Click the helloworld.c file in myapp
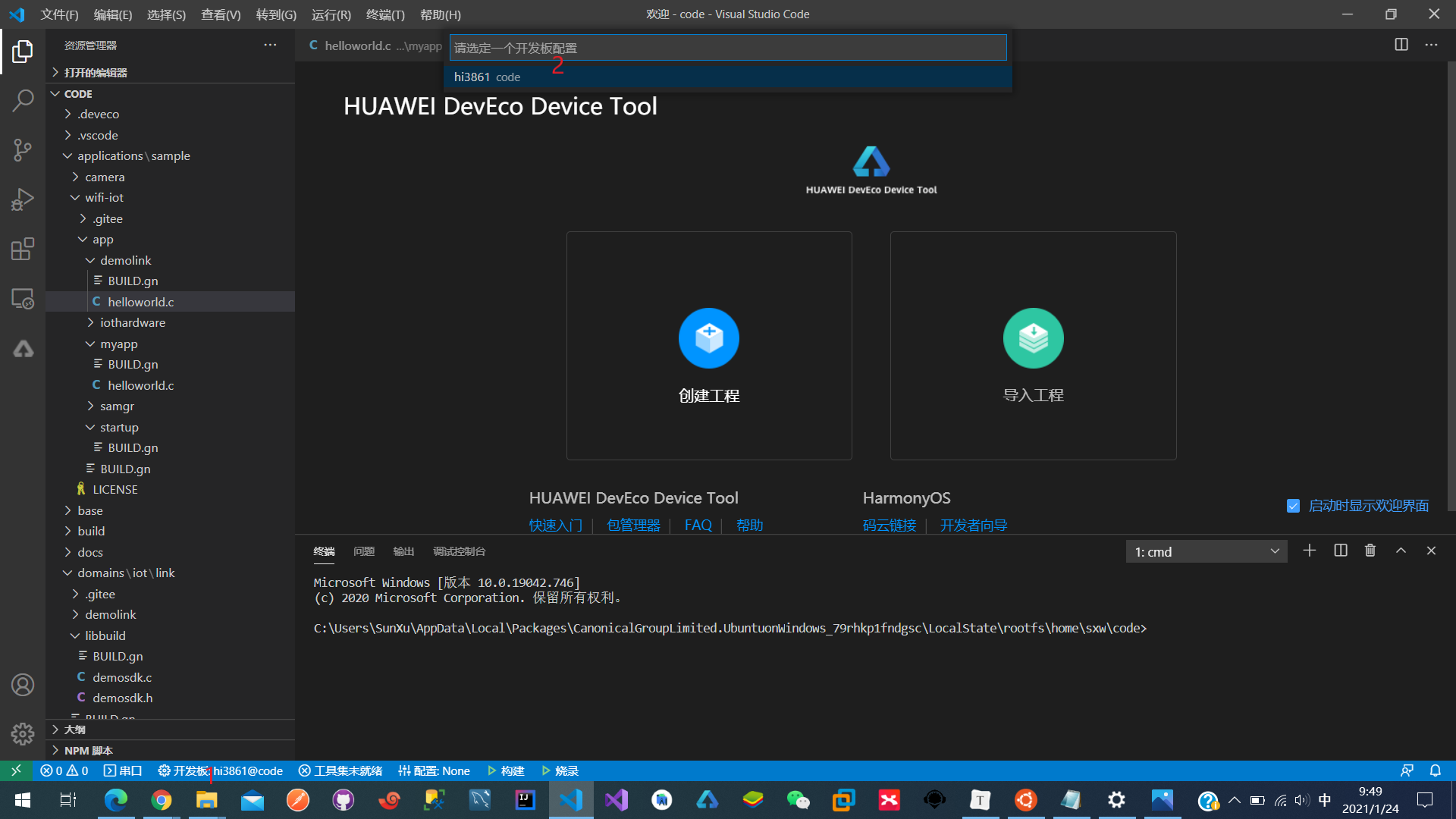The image size is (1456, 819). 140,385
